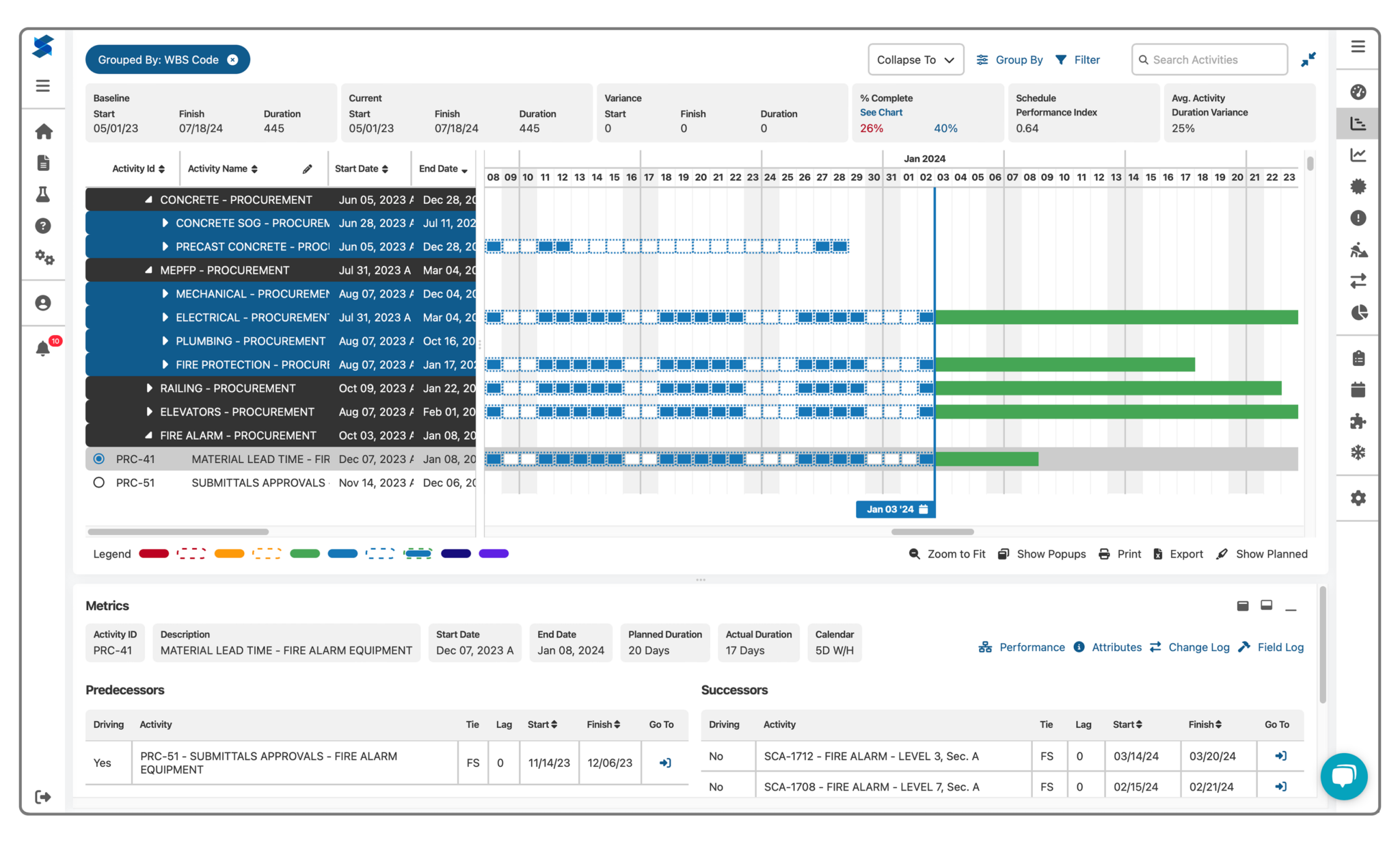Select the line chart view icon
Image resolution: width=1400 pixels, height=842 pixels.
[x=1358, y=155]
